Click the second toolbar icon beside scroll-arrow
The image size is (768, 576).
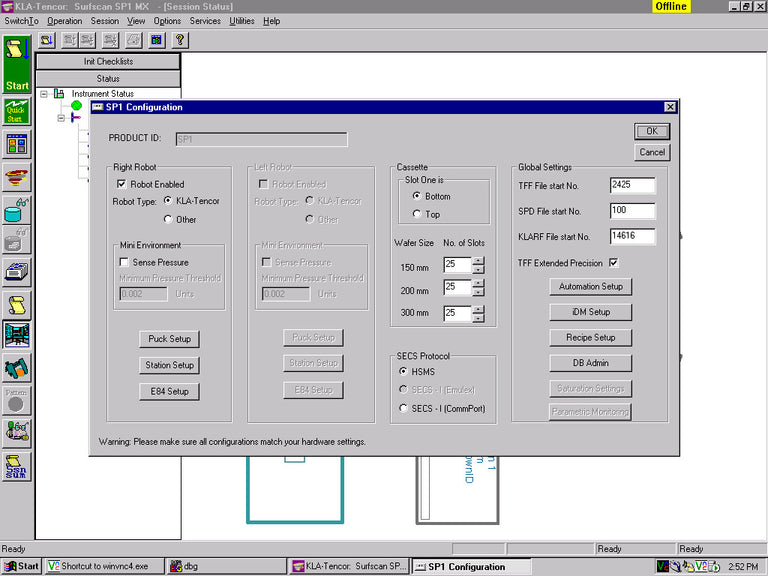[70, 40]
